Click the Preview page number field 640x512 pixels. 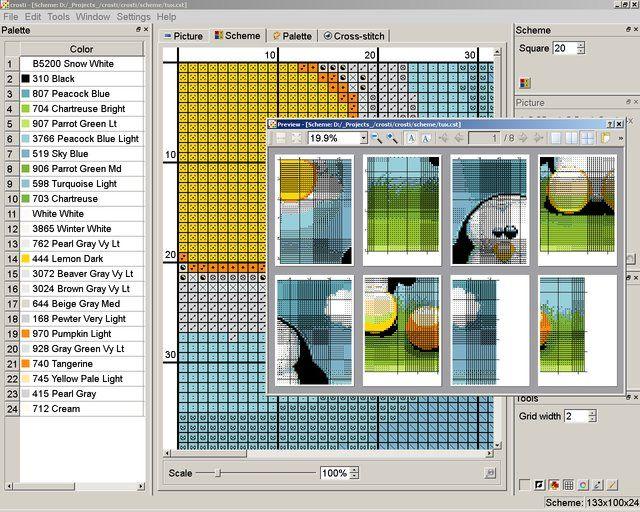(484, 138)
